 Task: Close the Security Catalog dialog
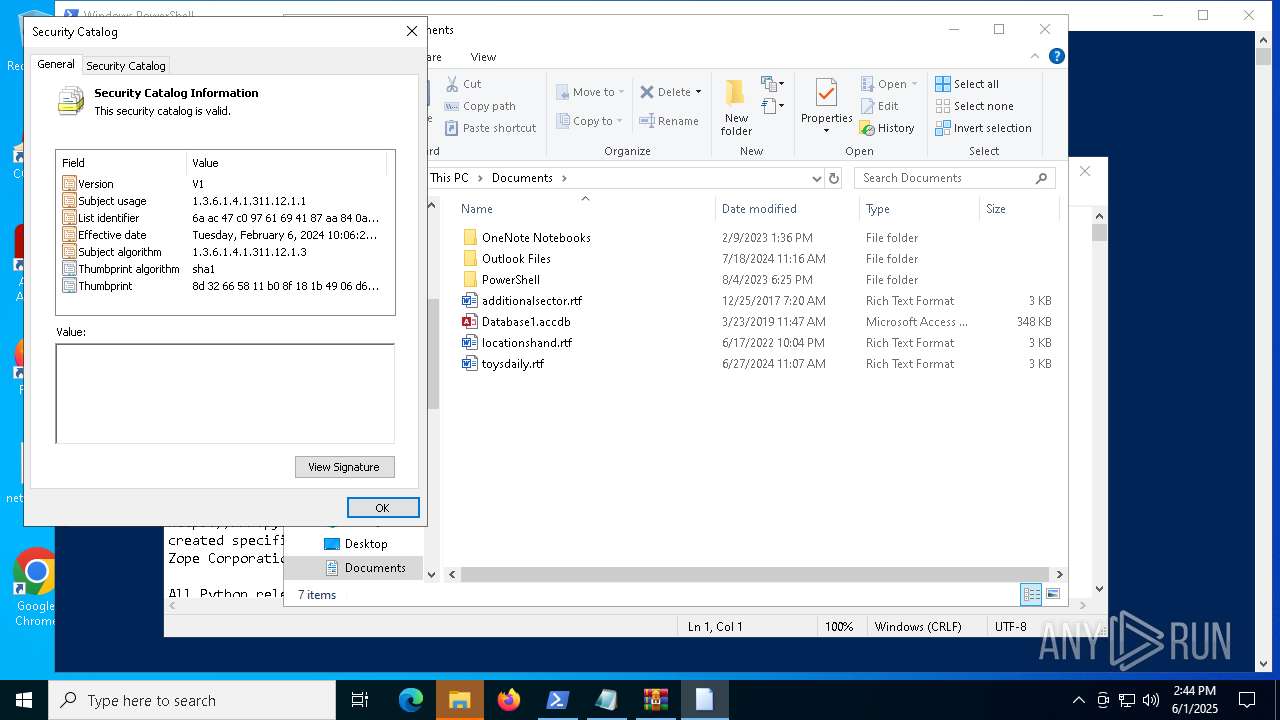[x=411, y=32]
